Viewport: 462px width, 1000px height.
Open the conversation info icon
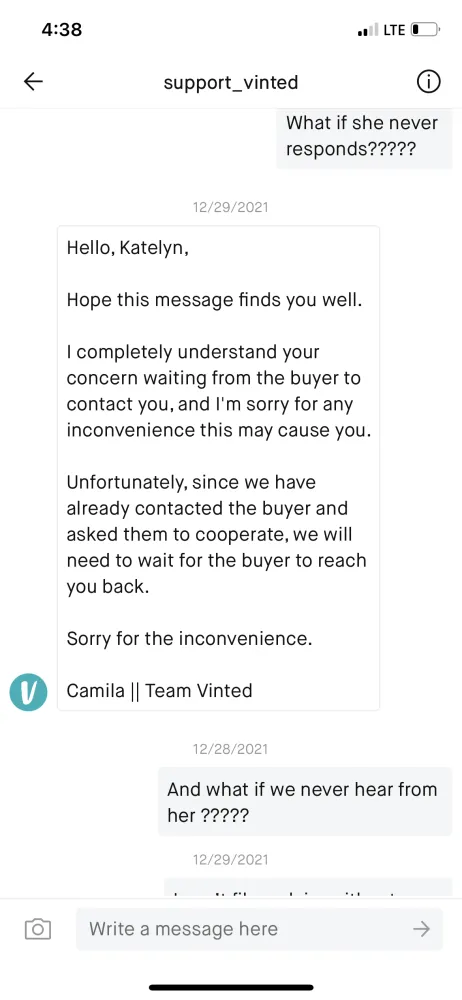pos(428,82)
